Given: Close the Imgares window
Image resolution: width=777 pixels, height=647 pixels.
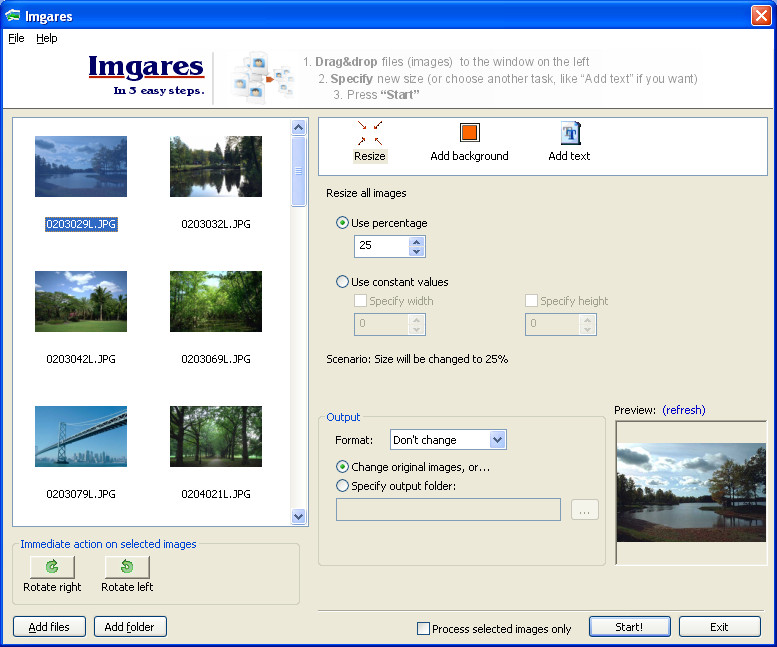Looking at the screenshot, I should 761,15.
